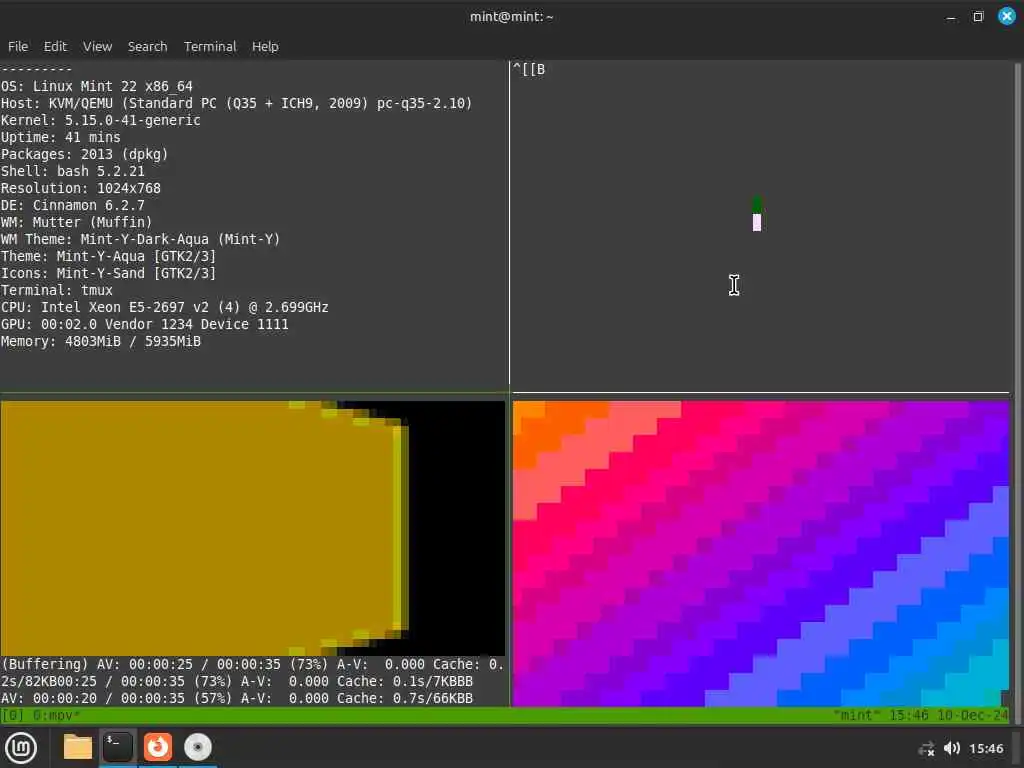Image resolution: width=1024 pixels, height=768 pixels.
Task: Click the disc media icon in the taskbar
Action: tap(197, 747)
